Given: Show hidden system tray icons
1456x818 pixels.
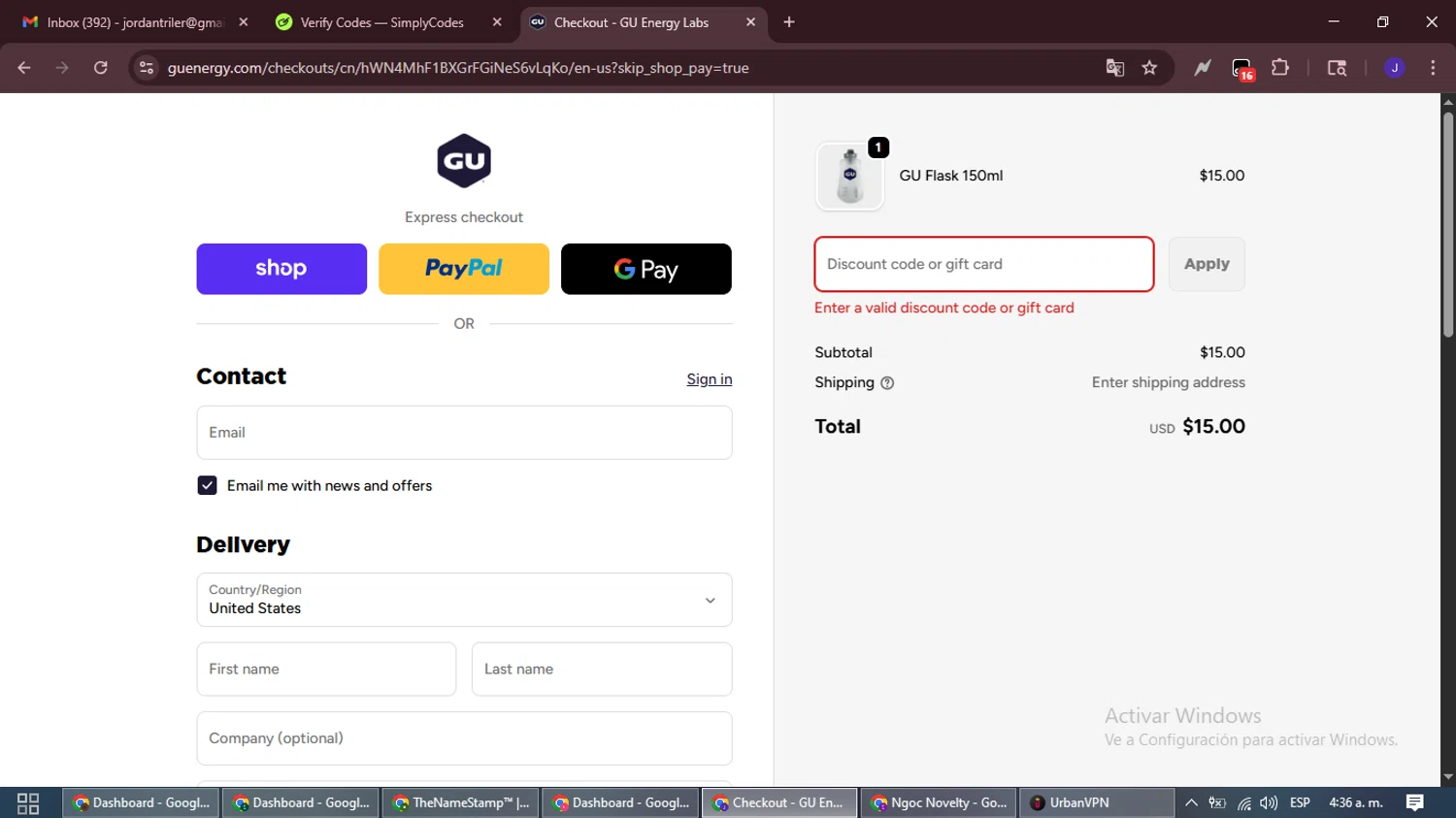Looking at the screenshot, I should 1192,803.
